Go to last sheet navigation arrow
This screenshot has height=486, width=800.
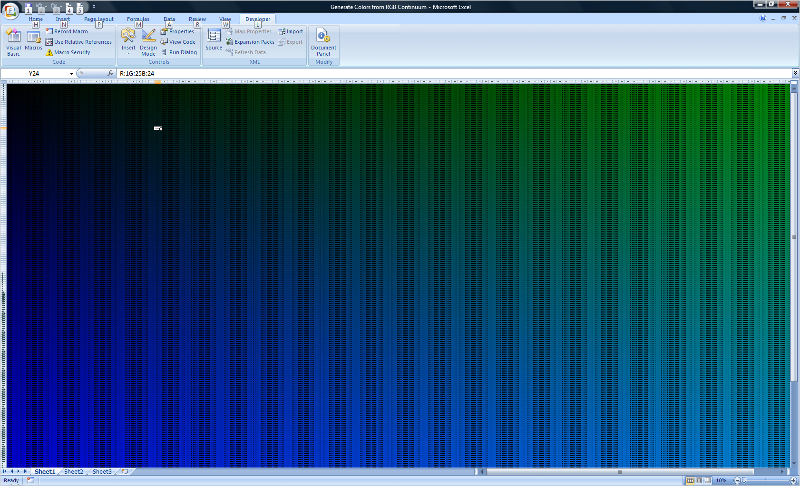tap(25, 472)
